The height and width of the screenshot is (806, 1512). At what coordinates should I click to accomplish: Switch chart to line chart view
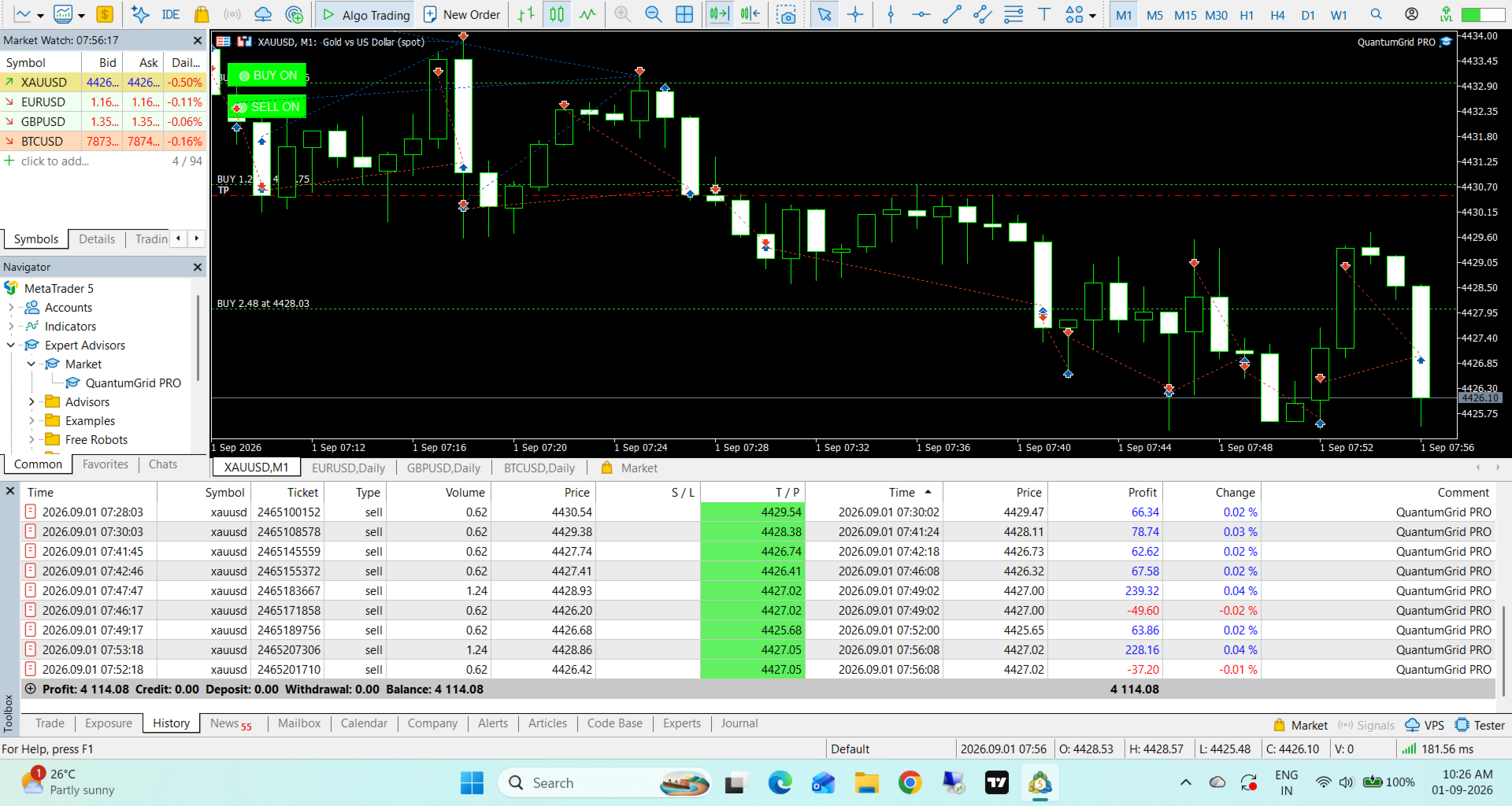pyautogui.click(x=587, y=14)
